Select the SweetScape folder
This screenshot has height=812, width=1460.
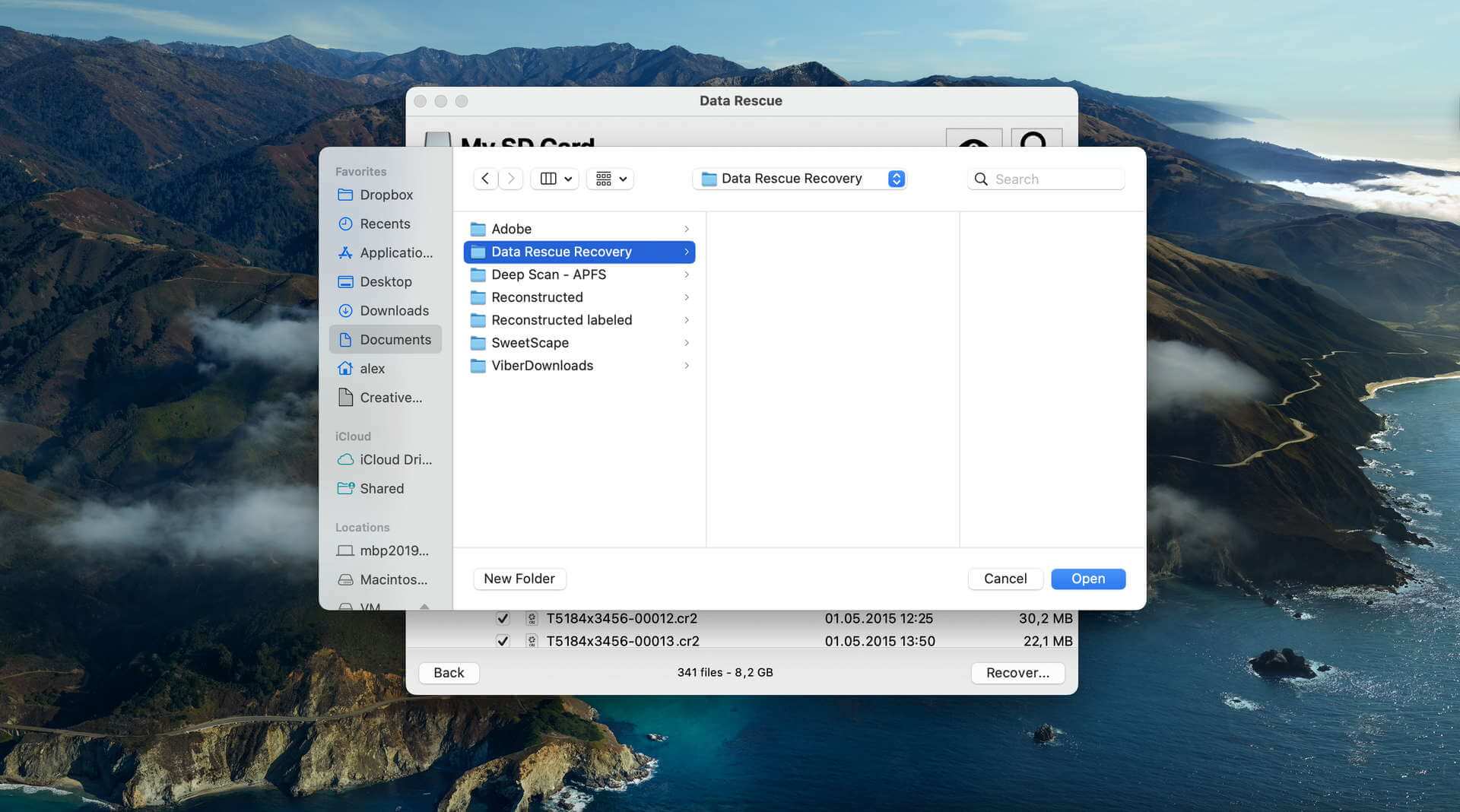pos(579,343)
